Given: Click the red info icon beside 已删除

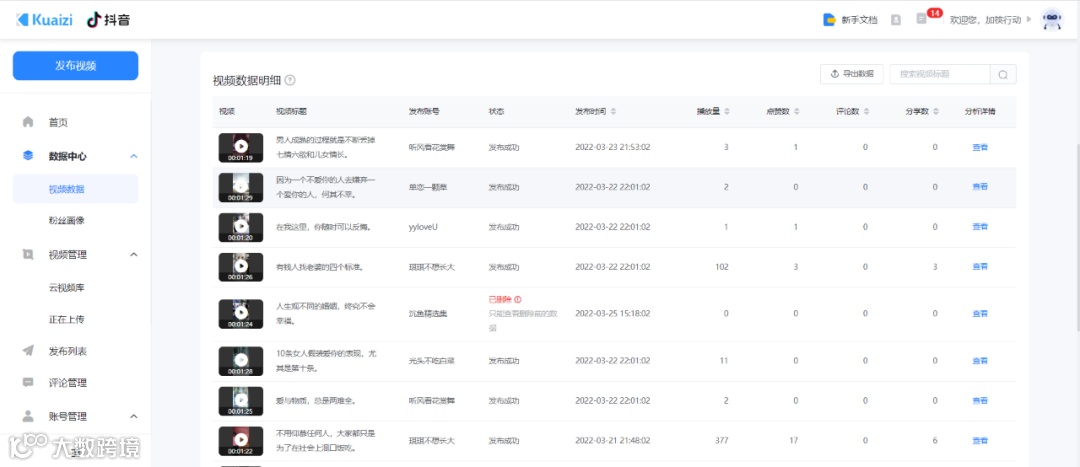Looking at the screenshot, I should (517, 300).
